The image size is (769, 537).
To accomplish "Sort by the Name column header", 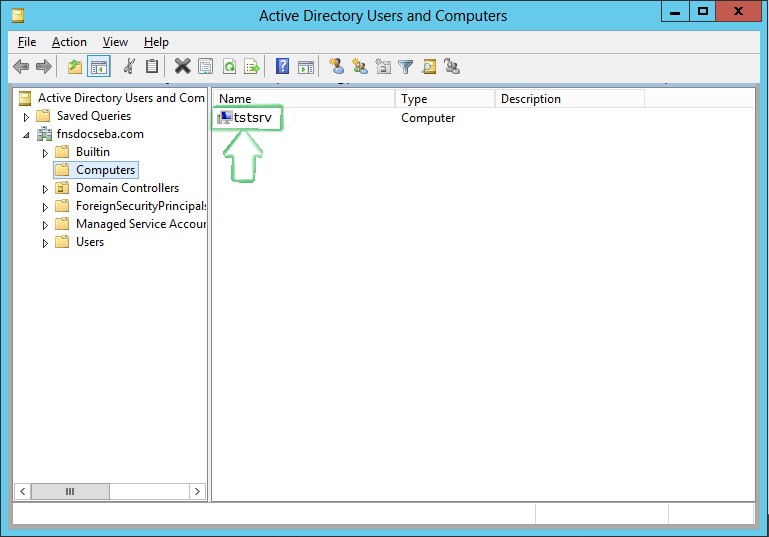I will pyautogui.click(x=300, y=99).
